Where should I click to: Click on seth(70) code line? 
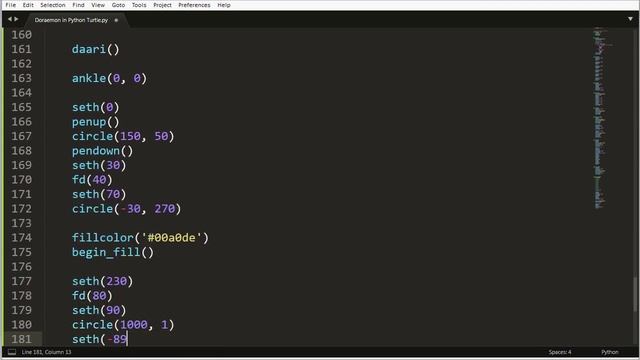99,194
